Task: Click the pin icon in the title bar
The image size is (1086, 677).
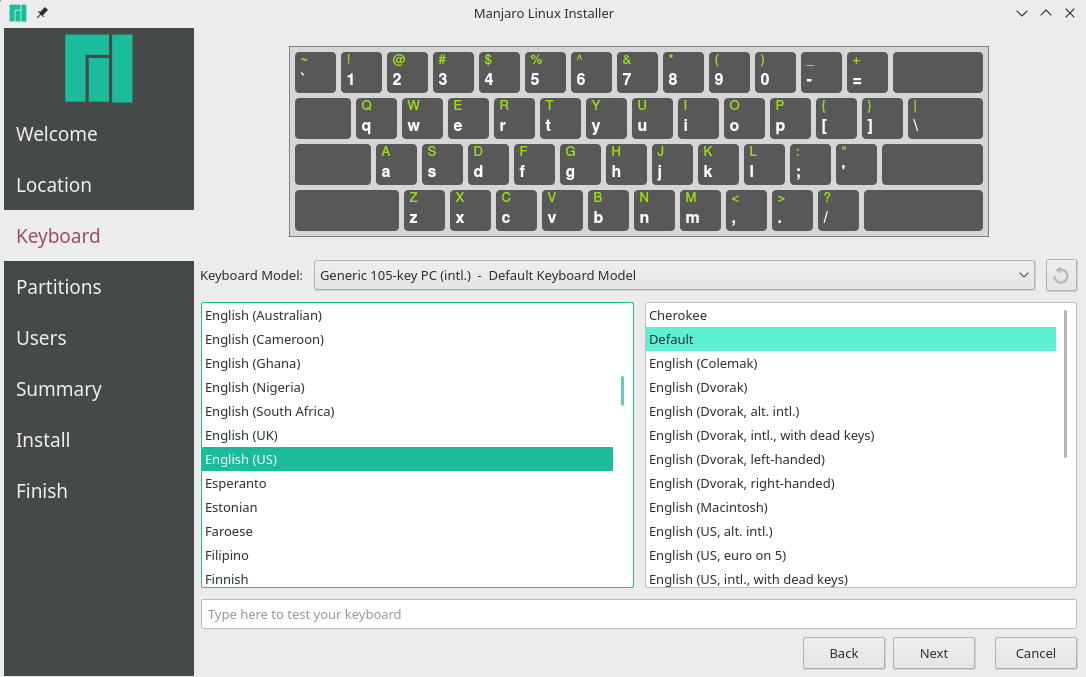Action: [41, 13]
